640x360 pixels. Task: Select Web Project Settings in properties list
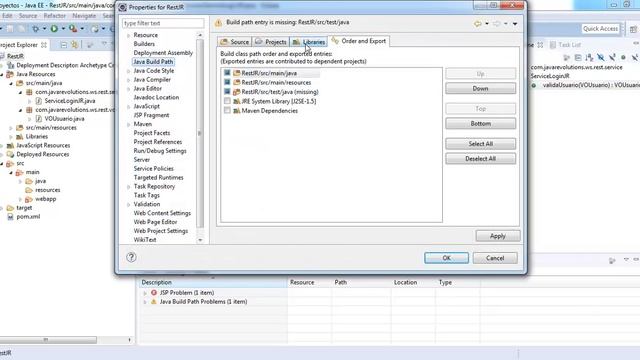click(160, 231)
